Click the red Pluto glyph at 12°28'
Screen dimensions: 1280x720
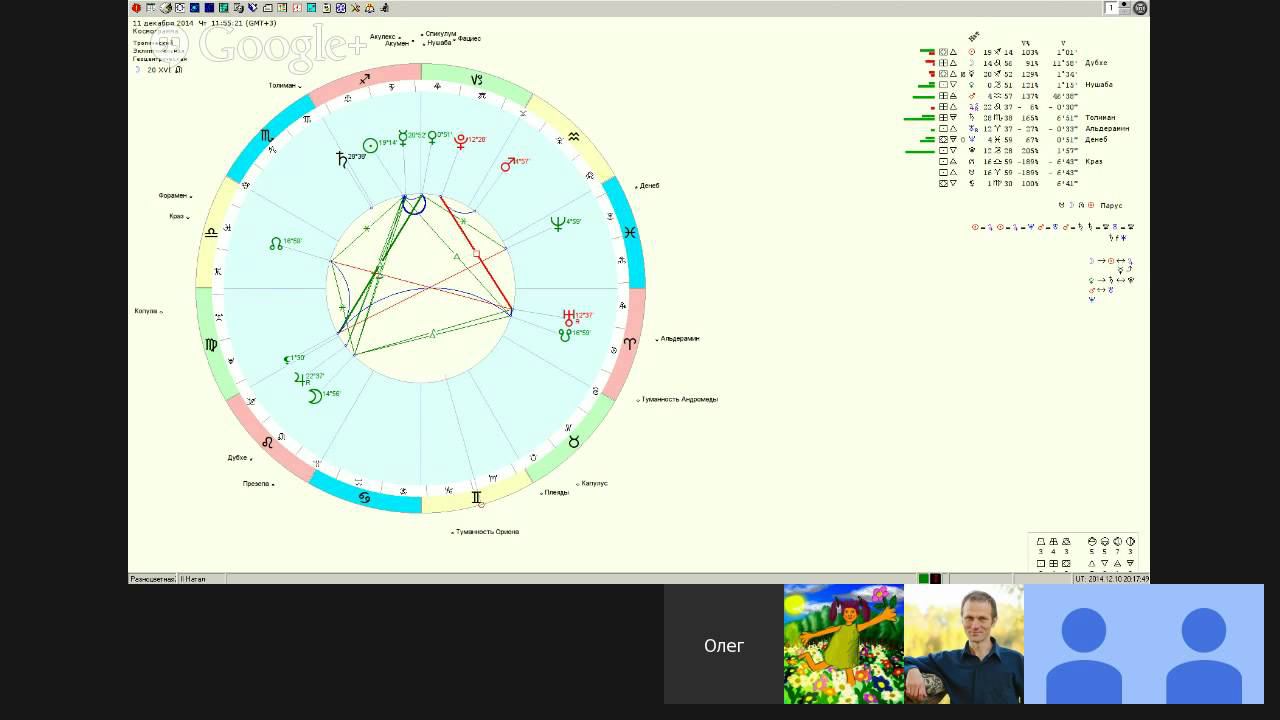[460, 142]
